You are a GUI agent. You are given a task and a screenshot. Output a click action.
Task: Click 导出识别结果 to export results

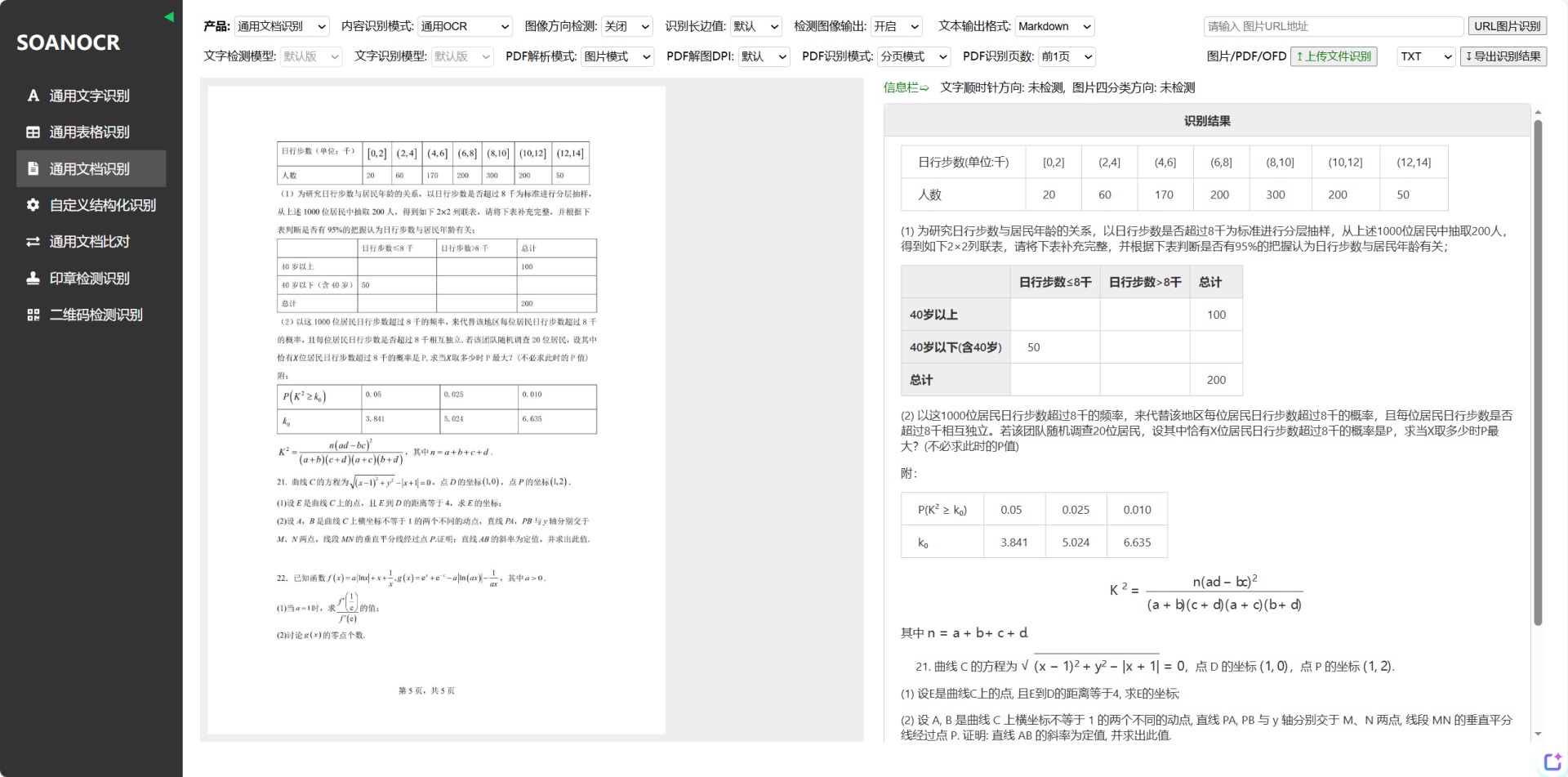1503,56
